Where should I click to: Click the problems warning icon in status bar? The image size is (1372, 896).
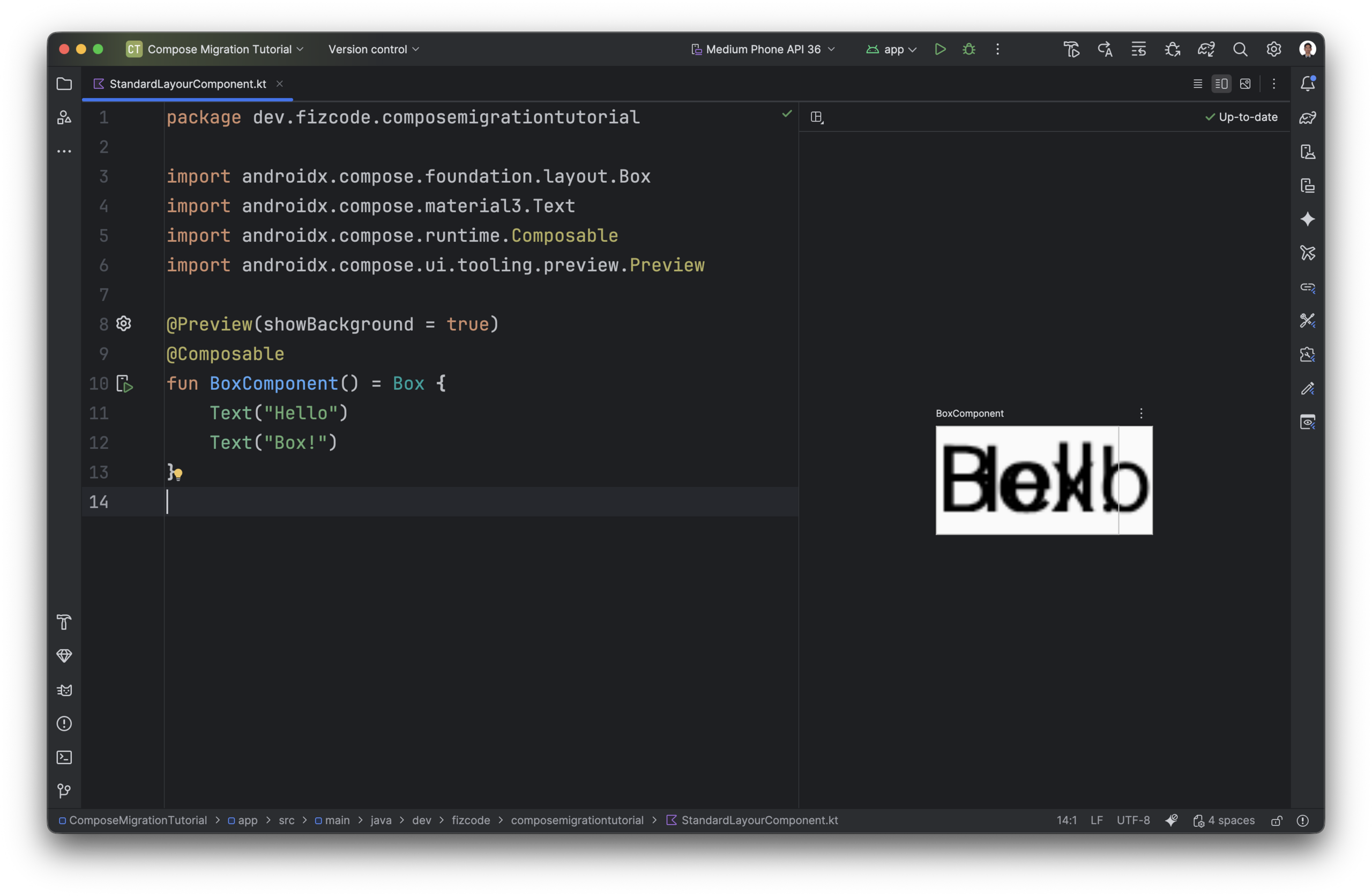pyautogui.click(x=1303, y=820)
